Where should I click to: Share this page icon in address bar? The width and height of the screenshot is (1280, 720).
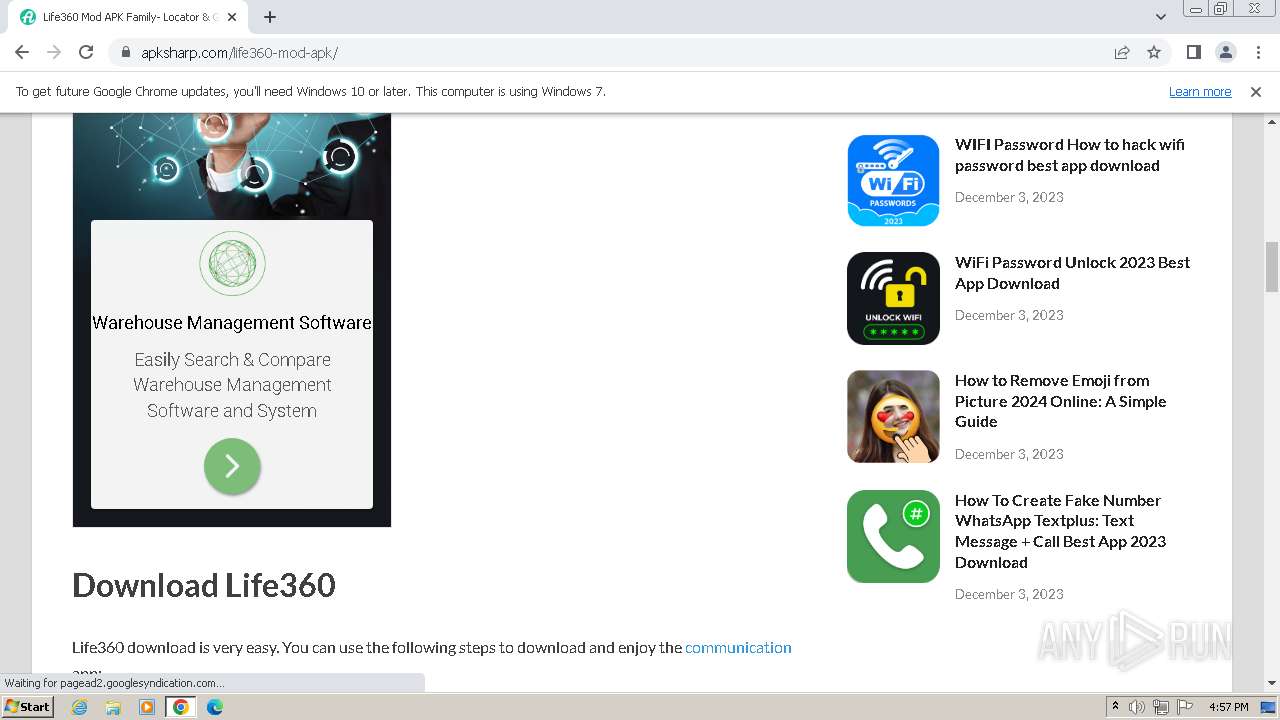tap(1122, 52)
